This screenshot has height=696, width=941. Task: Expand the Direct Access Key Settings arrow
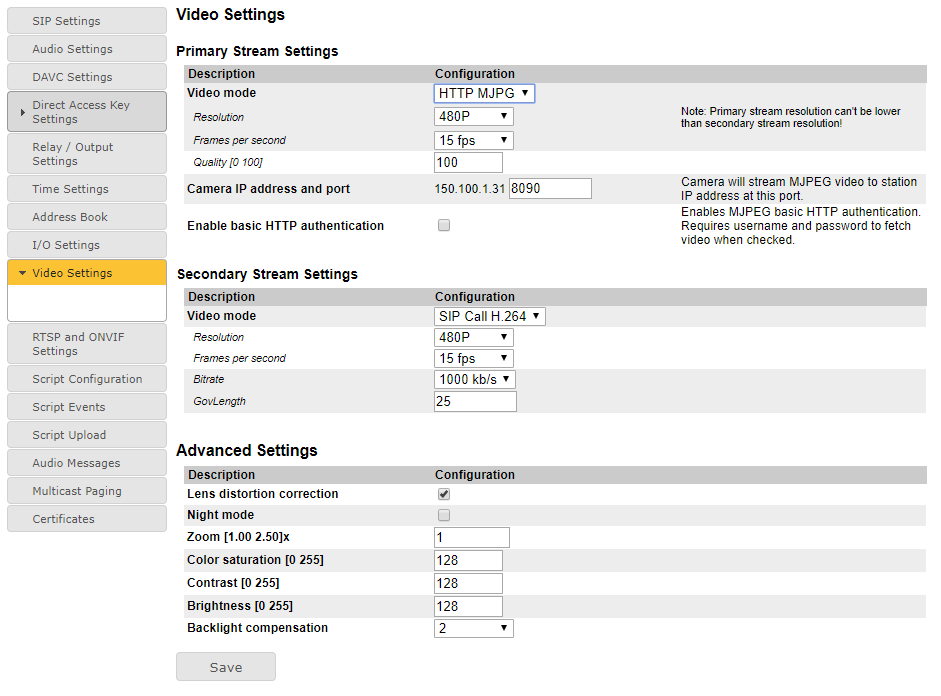point(23,112)
